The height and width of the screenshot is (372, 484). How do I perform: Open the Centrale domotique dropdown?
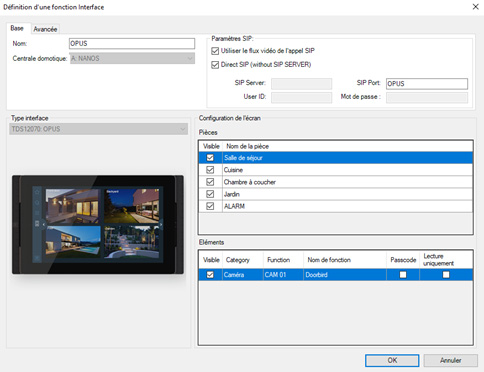[x=132, y=58]
